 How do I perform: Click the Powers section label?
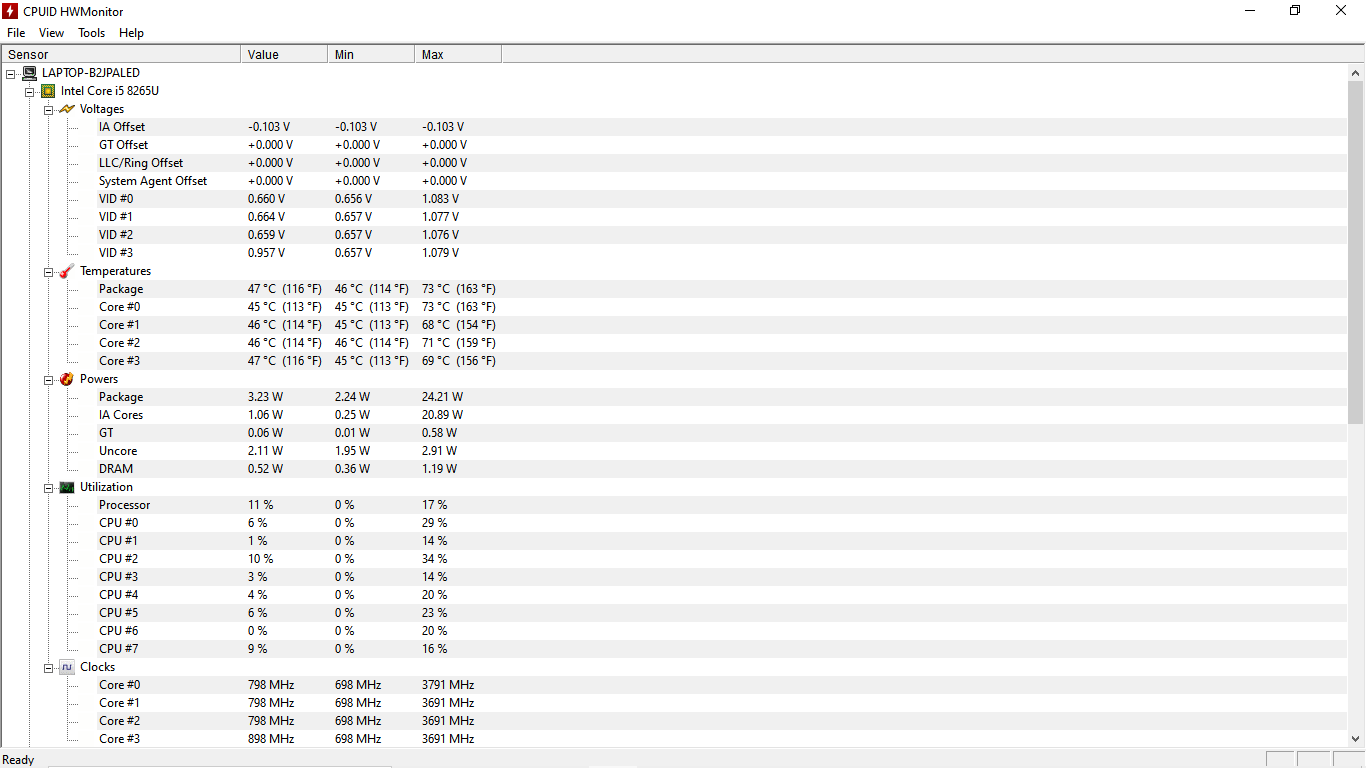[99, 379]
